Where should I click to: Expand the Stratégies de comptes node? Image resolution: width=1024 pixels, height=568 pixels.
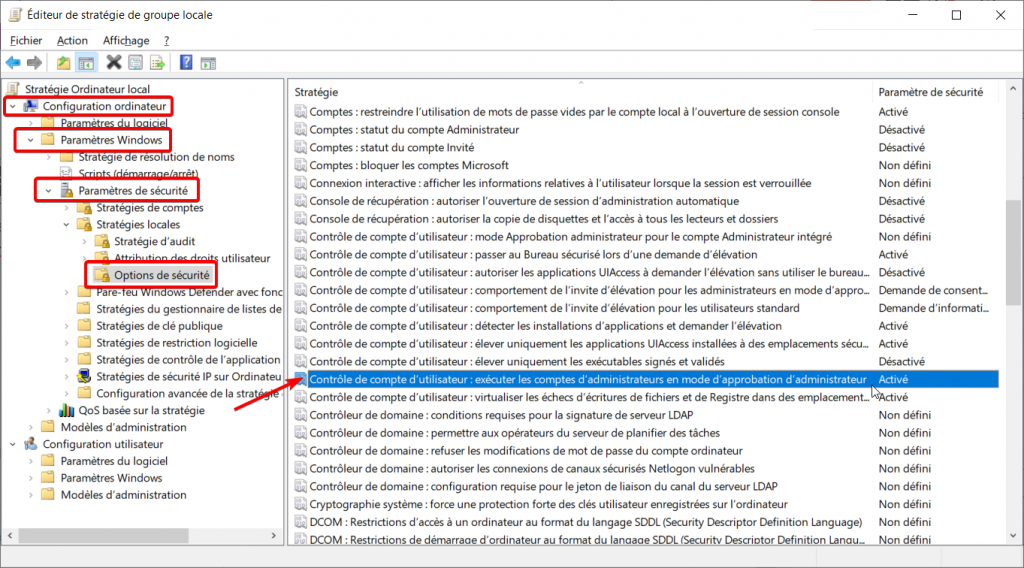[x=66, y=208]
